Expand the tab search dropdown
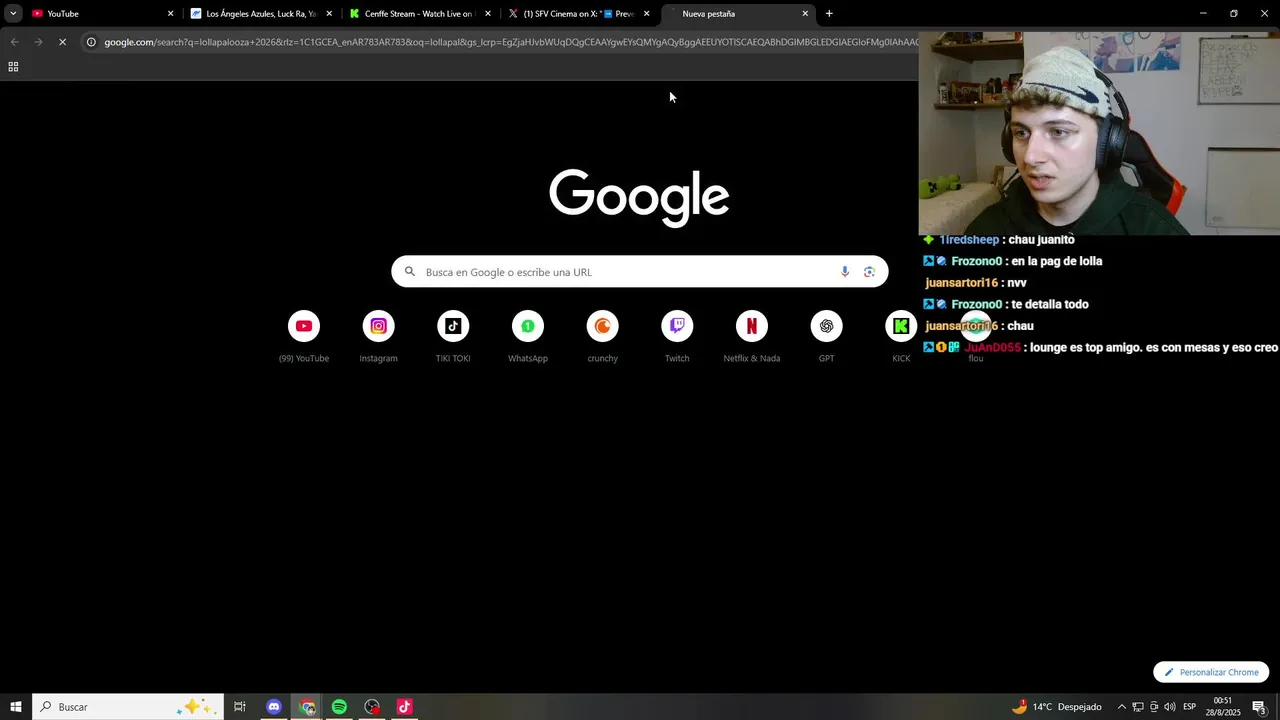 tap(13, 14)
